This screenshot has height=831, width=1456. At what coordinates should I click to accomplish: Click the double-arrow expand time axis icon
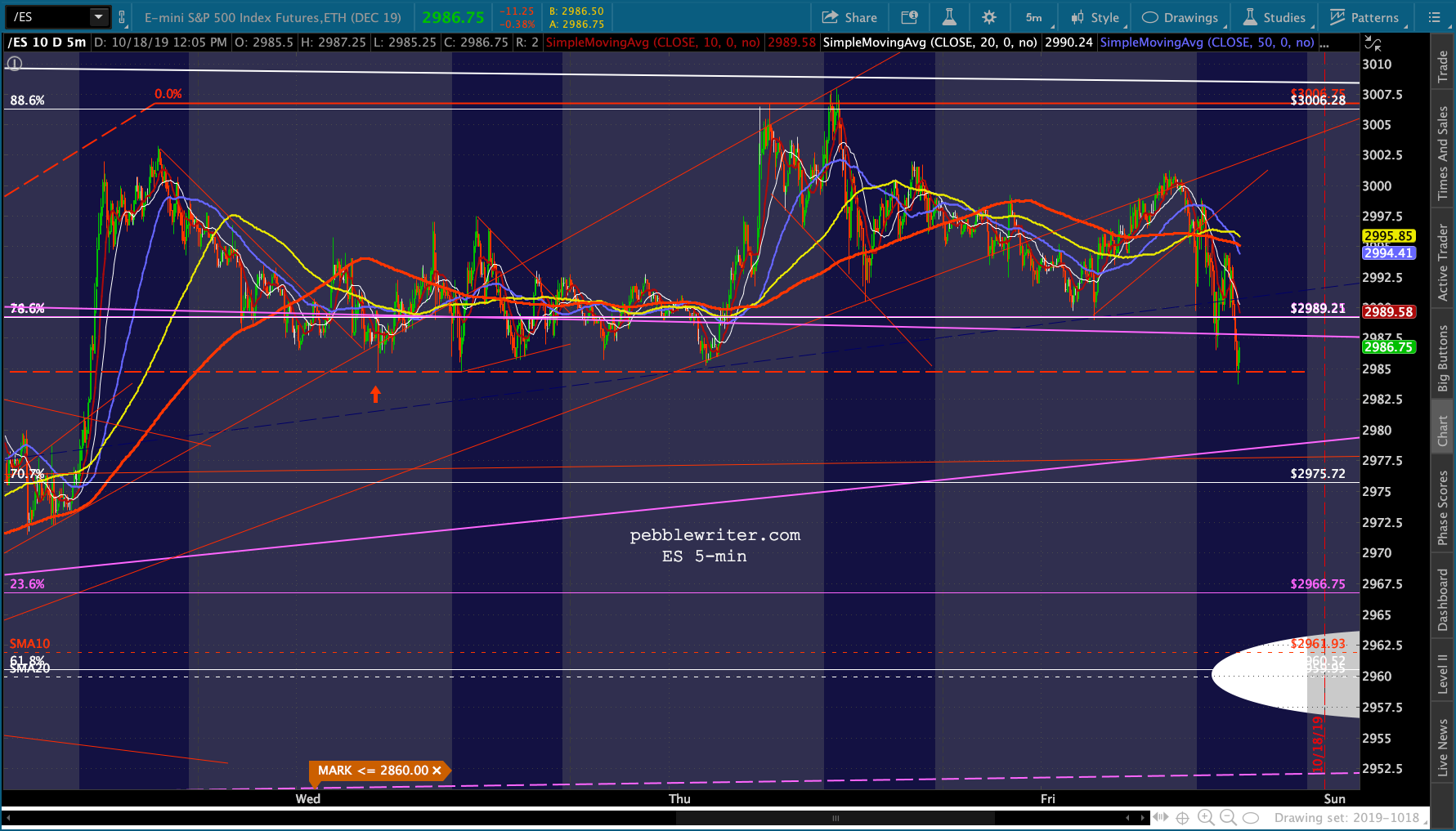point(1160,817)
